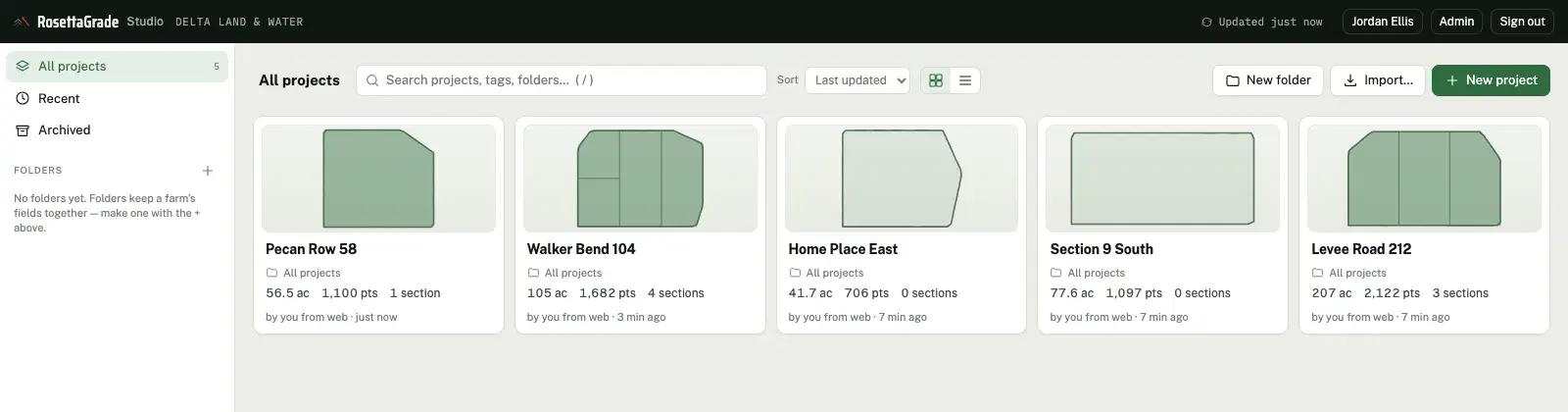This screenshot has height=412, width=1568.
Task: Click the RosettaGrade logo icon
Action: click(x=22, y=22)
